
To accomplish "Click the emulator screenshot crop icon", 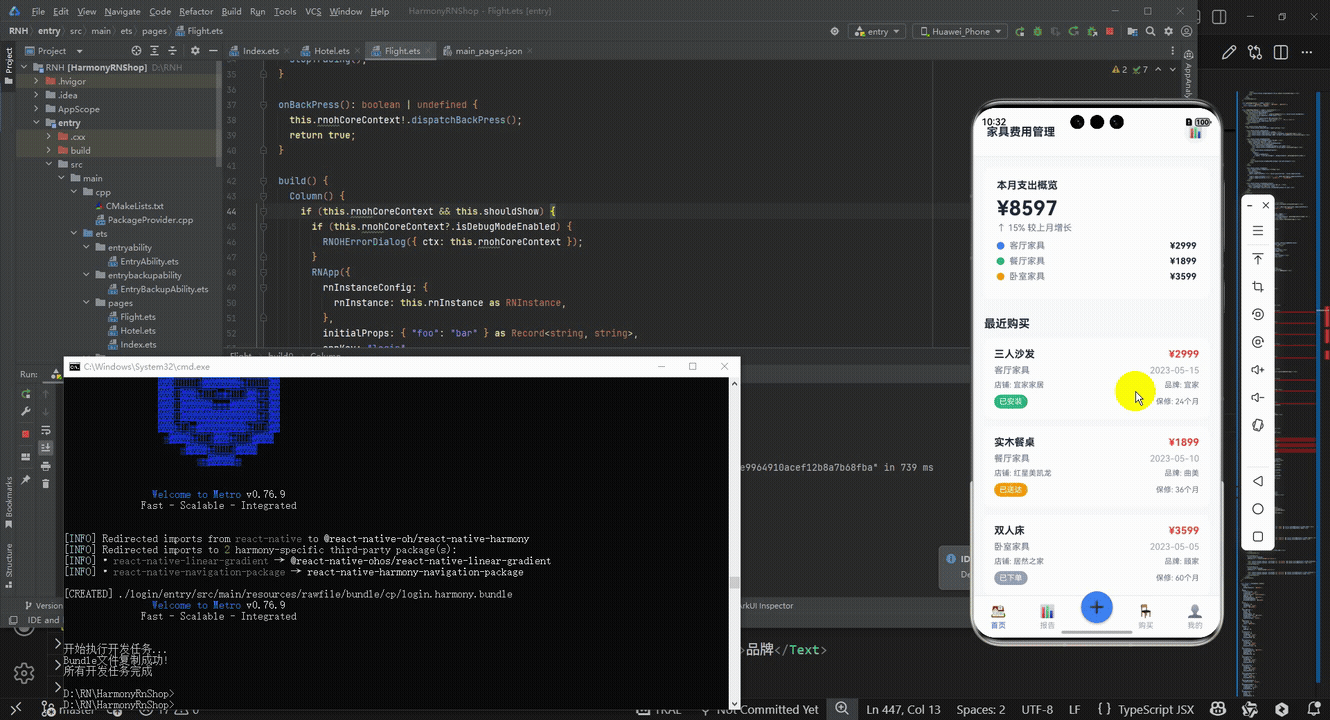I will click(x=1258, y=287).
